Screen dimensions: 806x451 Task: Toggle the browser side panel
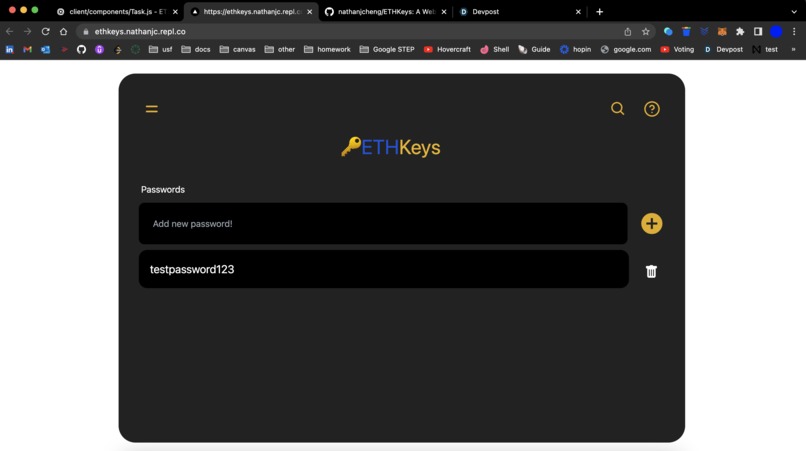pyautogui.click(x=758, y=31)
